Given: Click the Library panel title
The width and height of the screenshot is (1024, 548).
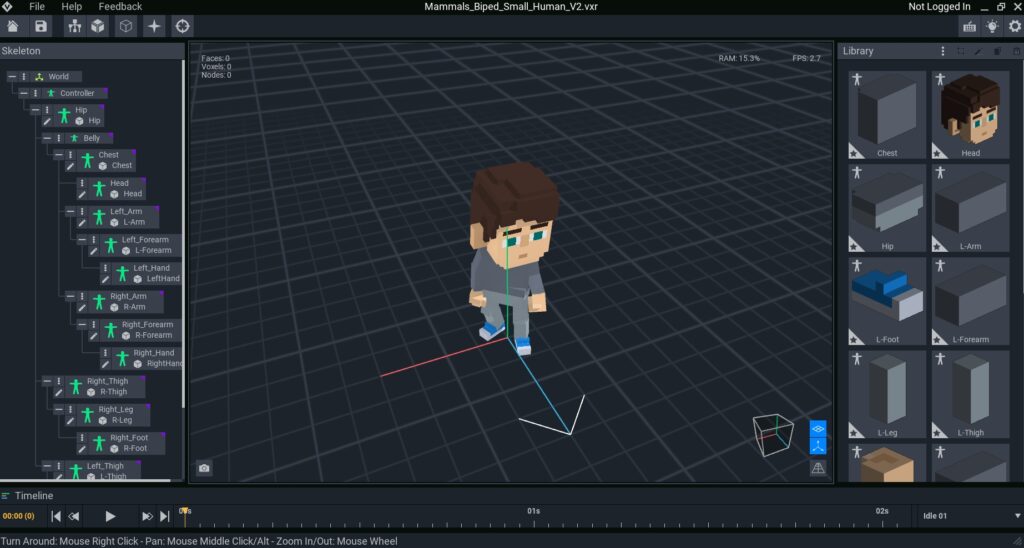Looking at the screenshot, I should pyautogui.click(x=858, y=51).
